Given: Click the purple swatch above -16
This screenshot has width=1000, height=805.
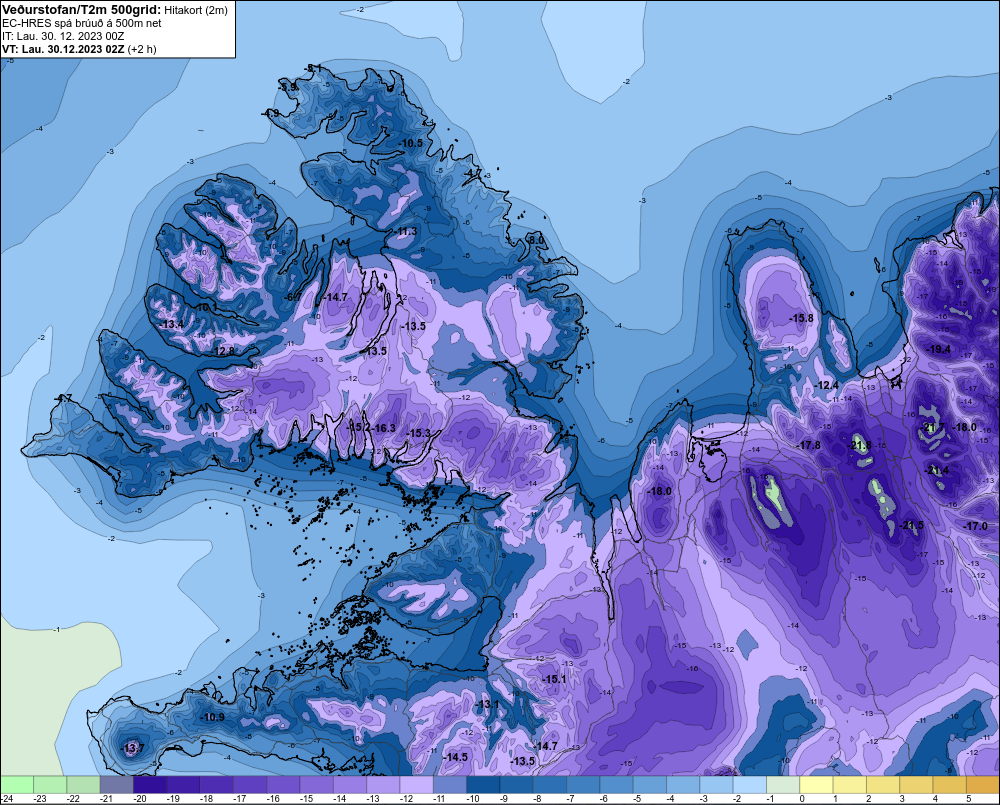Looking at the screenshot, I should coord(283,784).
